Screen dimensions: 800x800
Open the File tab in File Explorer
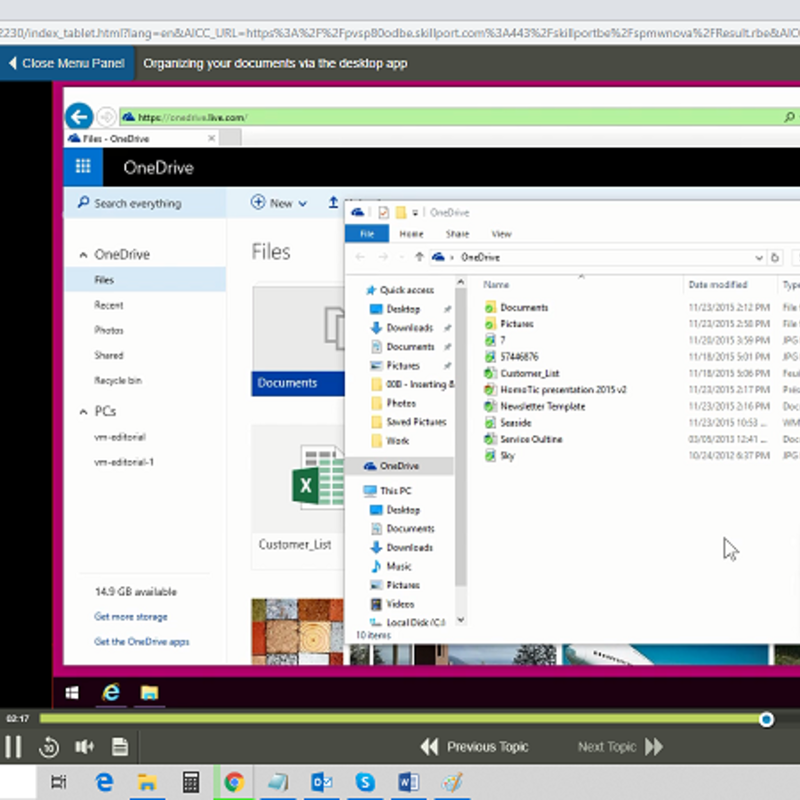tap(367, 234)
